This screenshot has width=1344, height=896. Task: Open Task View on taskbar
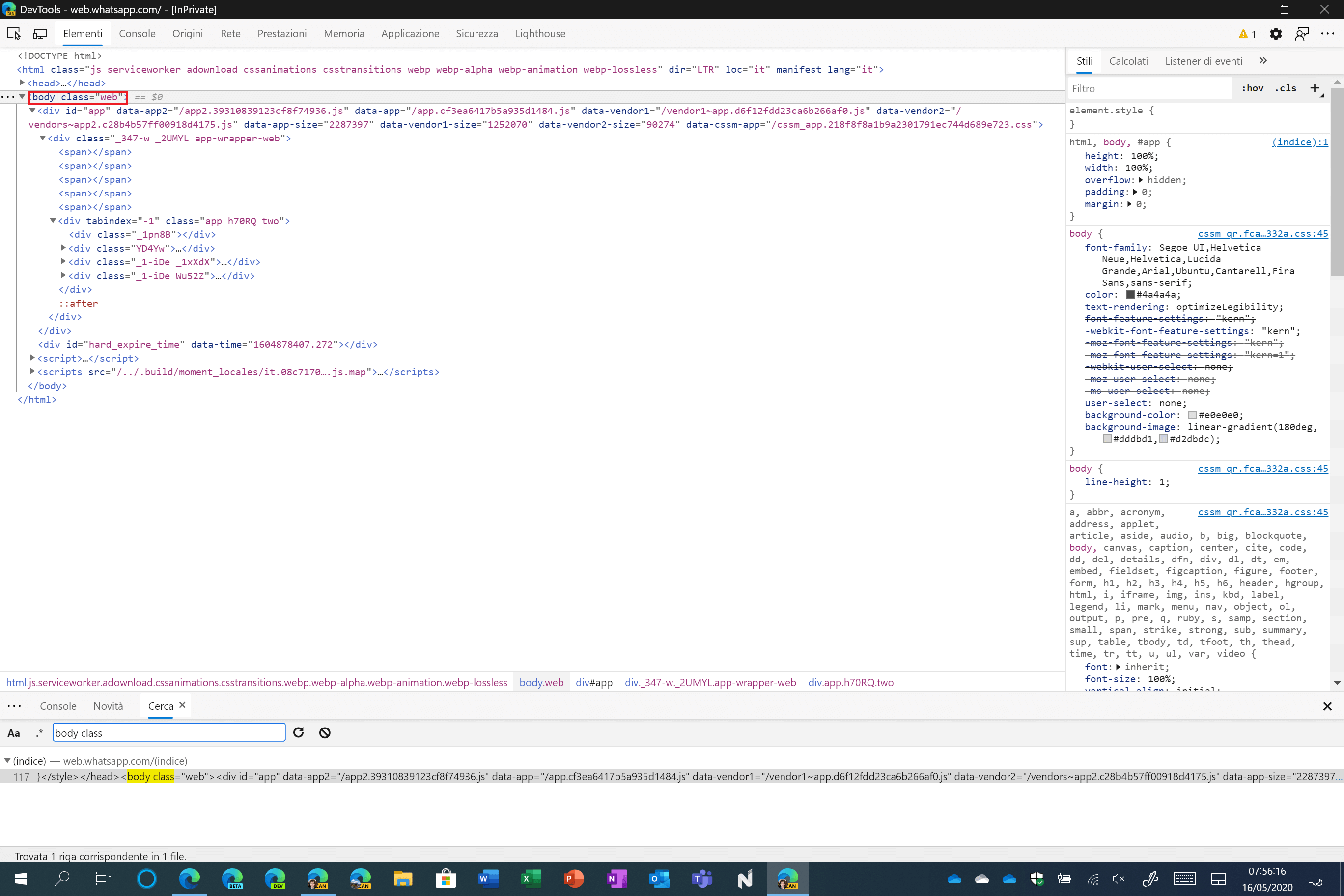[x=104, y=878]
